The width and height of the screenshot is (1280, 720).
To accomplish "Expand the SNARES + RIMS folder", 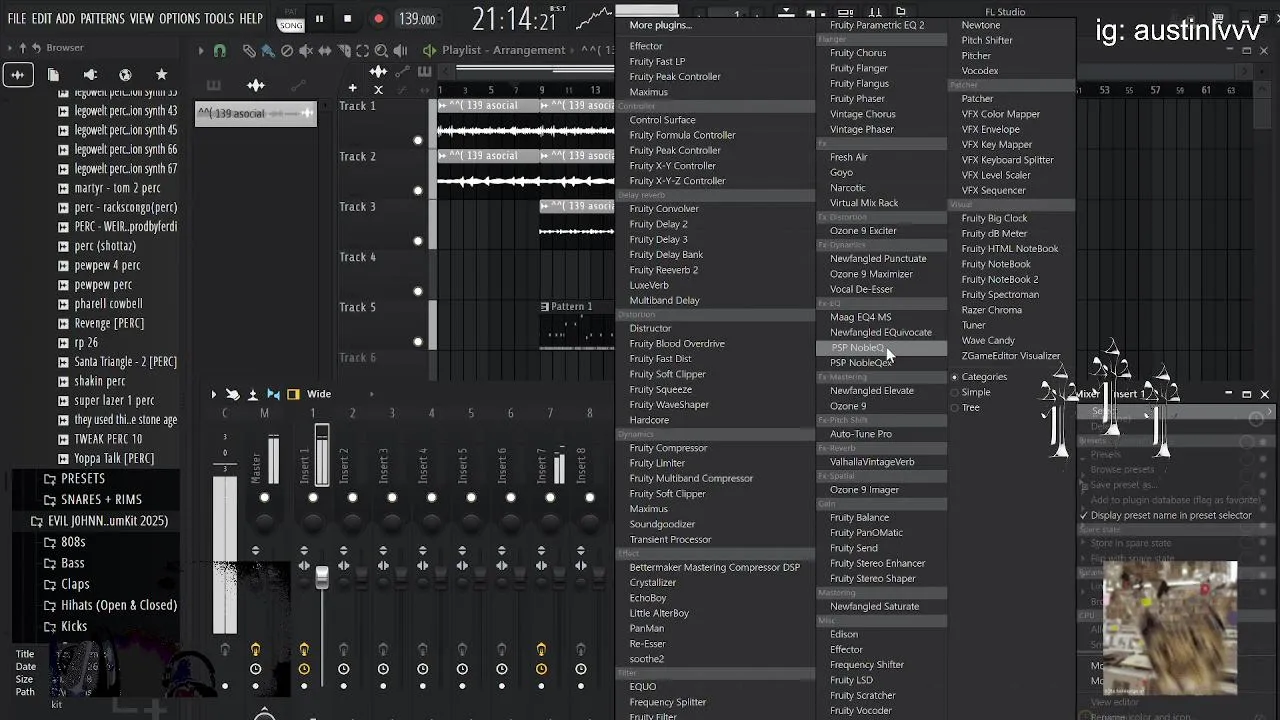I will click(92, 499).
